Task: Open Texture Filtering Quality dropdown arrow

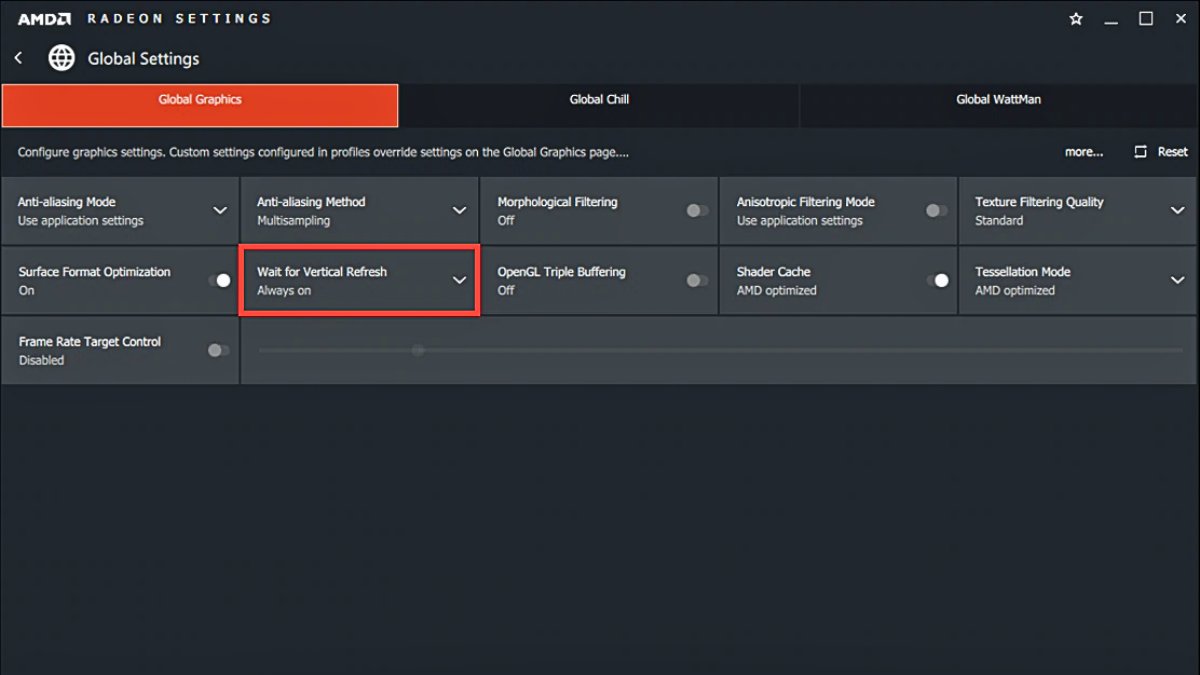Action: 1177,211
